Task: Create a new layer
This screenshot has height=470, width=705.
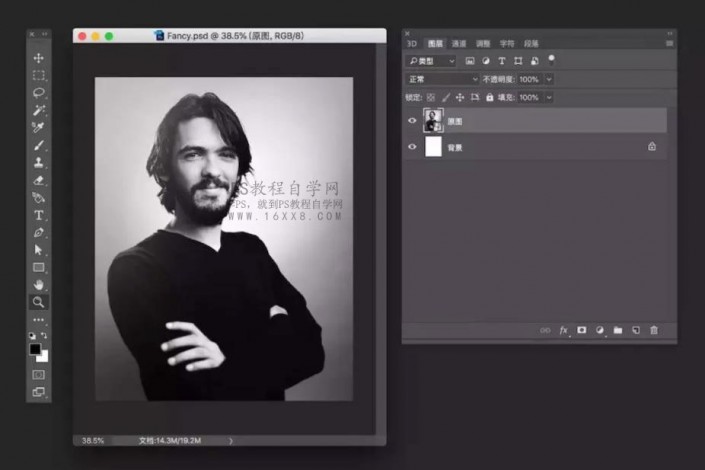Action: pos(636,330)
